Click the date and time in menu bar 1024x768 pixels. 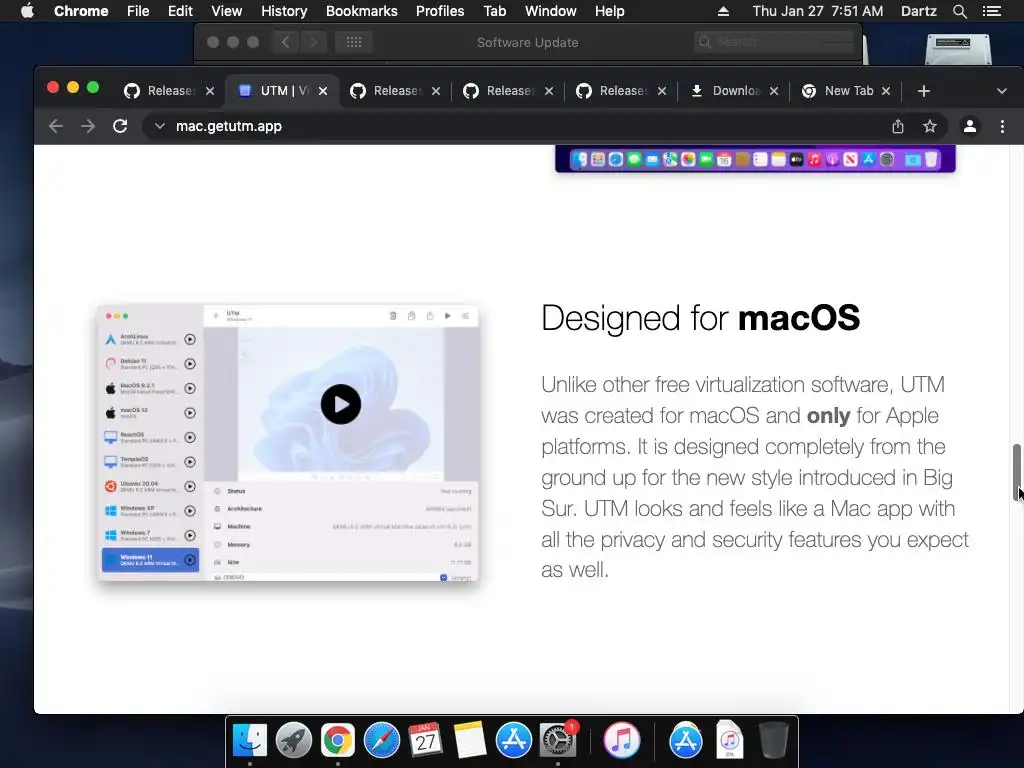(818, 11)
